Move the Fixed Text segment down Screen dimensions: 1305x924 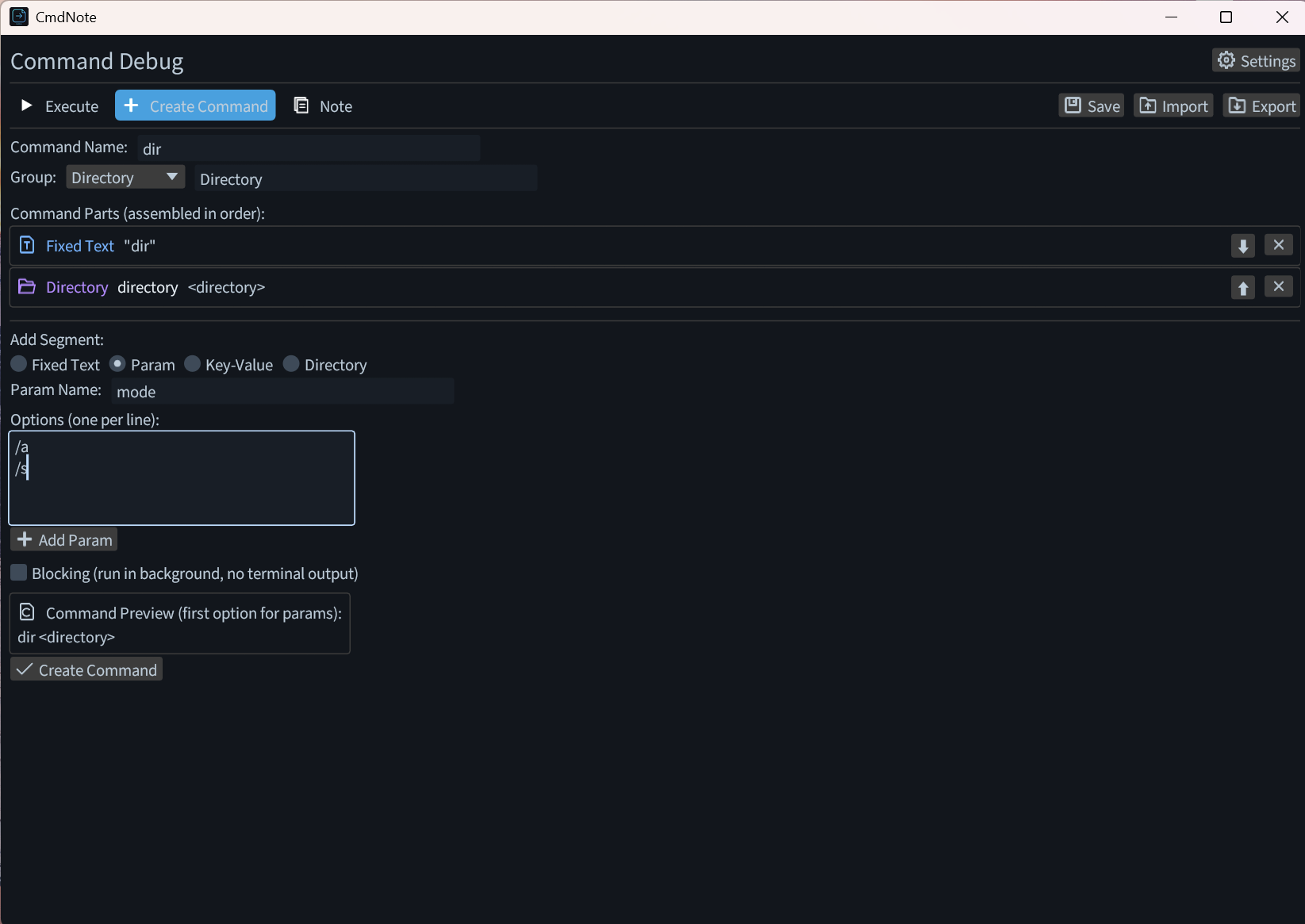[1243, 246]
